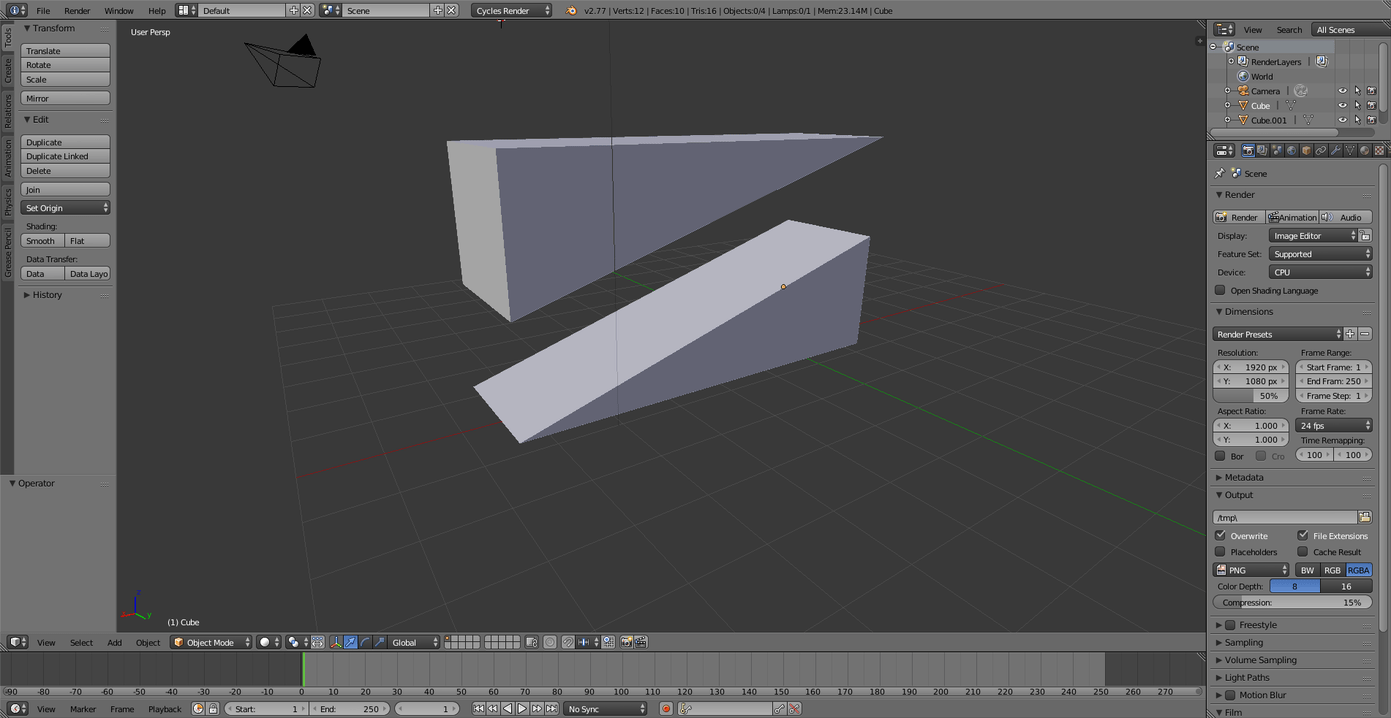The image size is (1391, 718).
Task: Open the Object Mode dropdown
Action: (210, 642)
